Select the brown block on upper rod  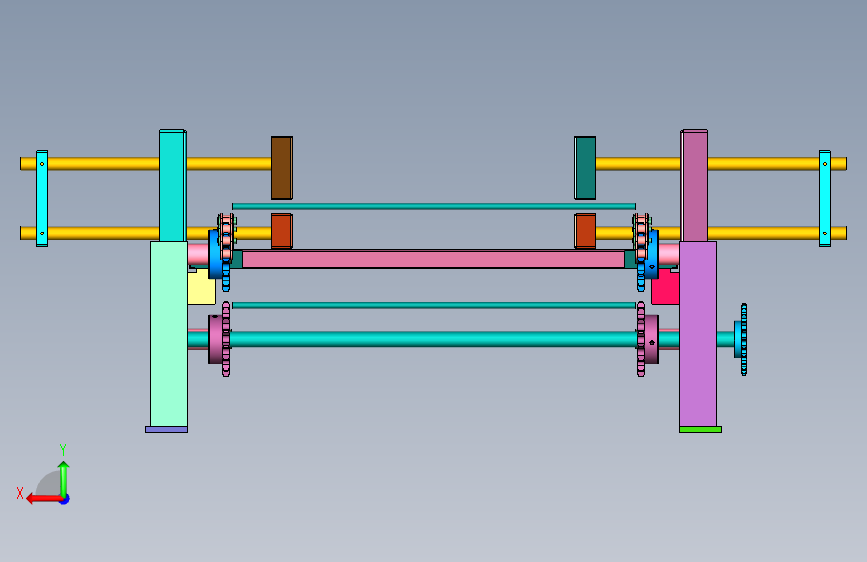(x=281, y=168)
